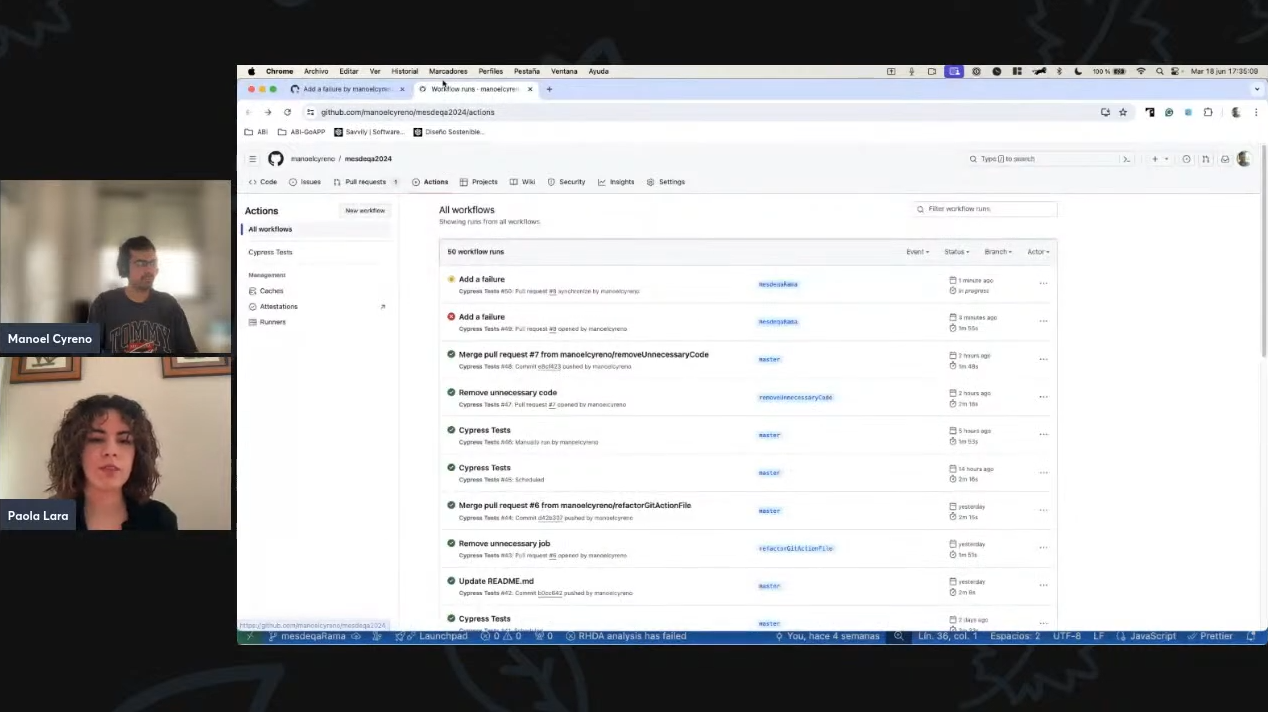Switch to the 'Add a failure' browser tab
The image size is (1268, 712).
point(346,89)
